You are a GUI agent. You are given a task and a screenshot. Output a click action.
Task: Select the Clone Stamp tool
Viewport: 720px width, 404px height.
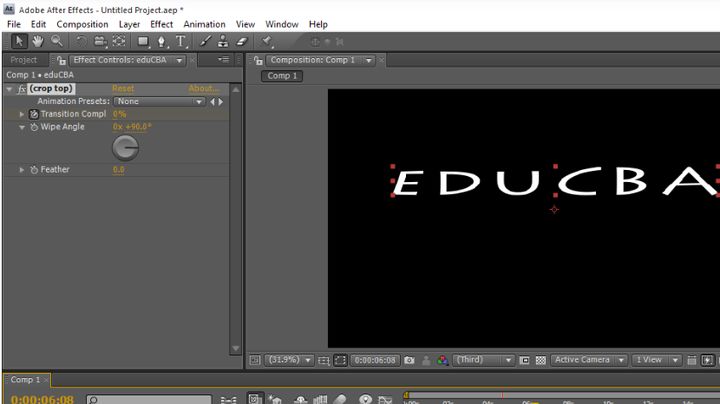pyautogui.click(x=223, y=41)
